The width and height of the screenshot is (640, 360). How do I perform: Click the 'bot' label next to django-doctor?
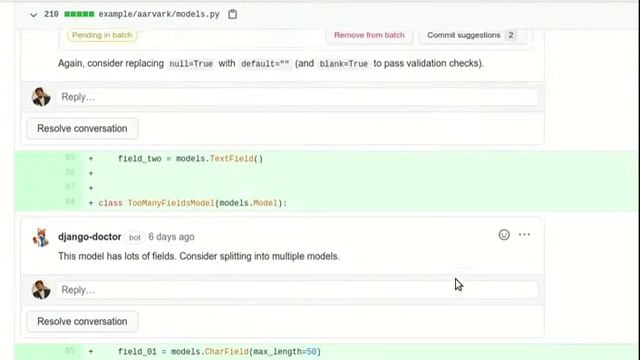135,237
